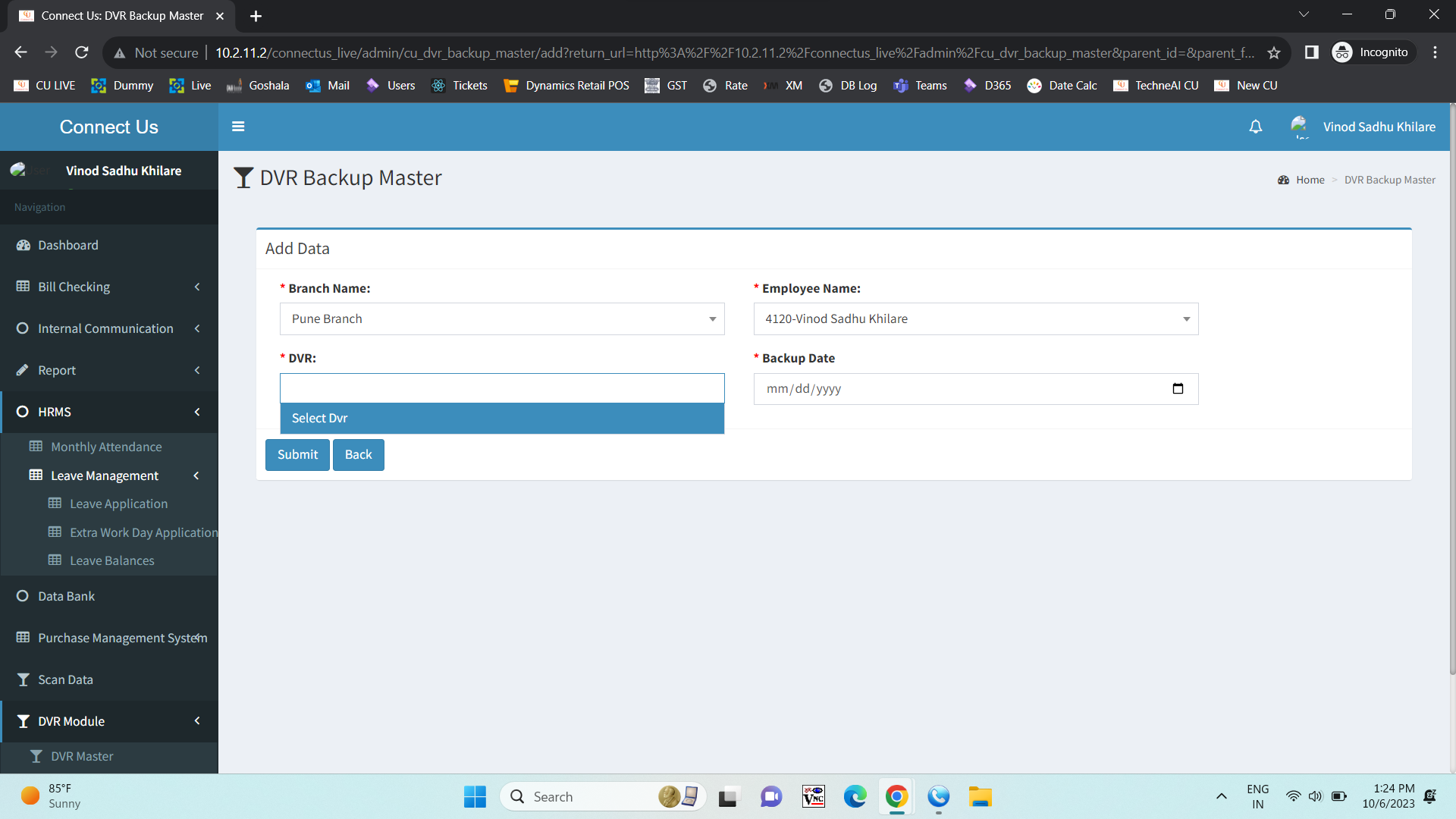This screenshot has width=1456, height=819.
Task: Open the calendar picker icon in Backup Date
Action: 1178,389
